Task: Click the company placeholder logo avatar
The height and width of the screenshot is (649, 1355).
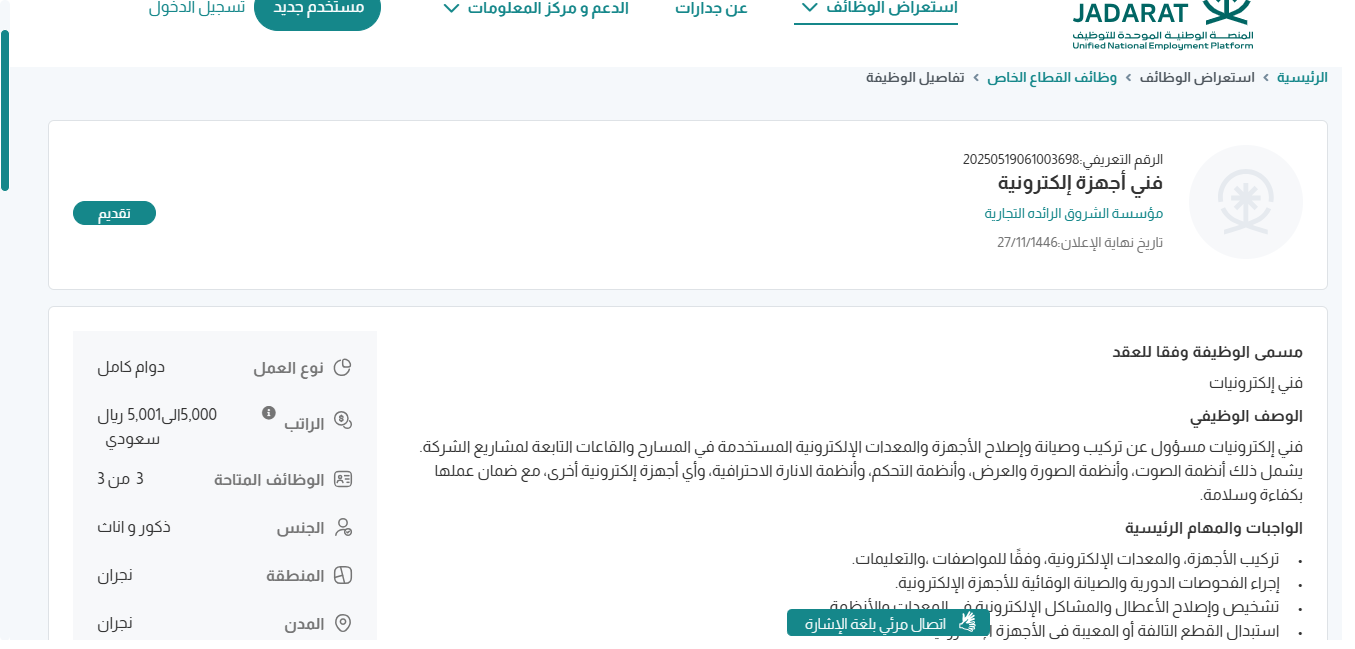Action: click(1245, 202)
